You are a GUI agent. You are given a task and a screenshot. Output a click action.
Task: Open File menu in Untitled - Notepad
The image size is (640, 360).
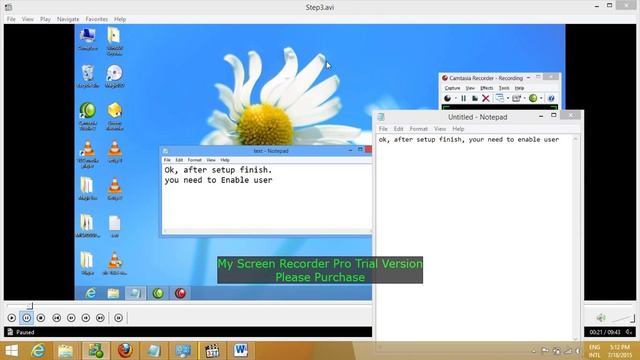383,129
